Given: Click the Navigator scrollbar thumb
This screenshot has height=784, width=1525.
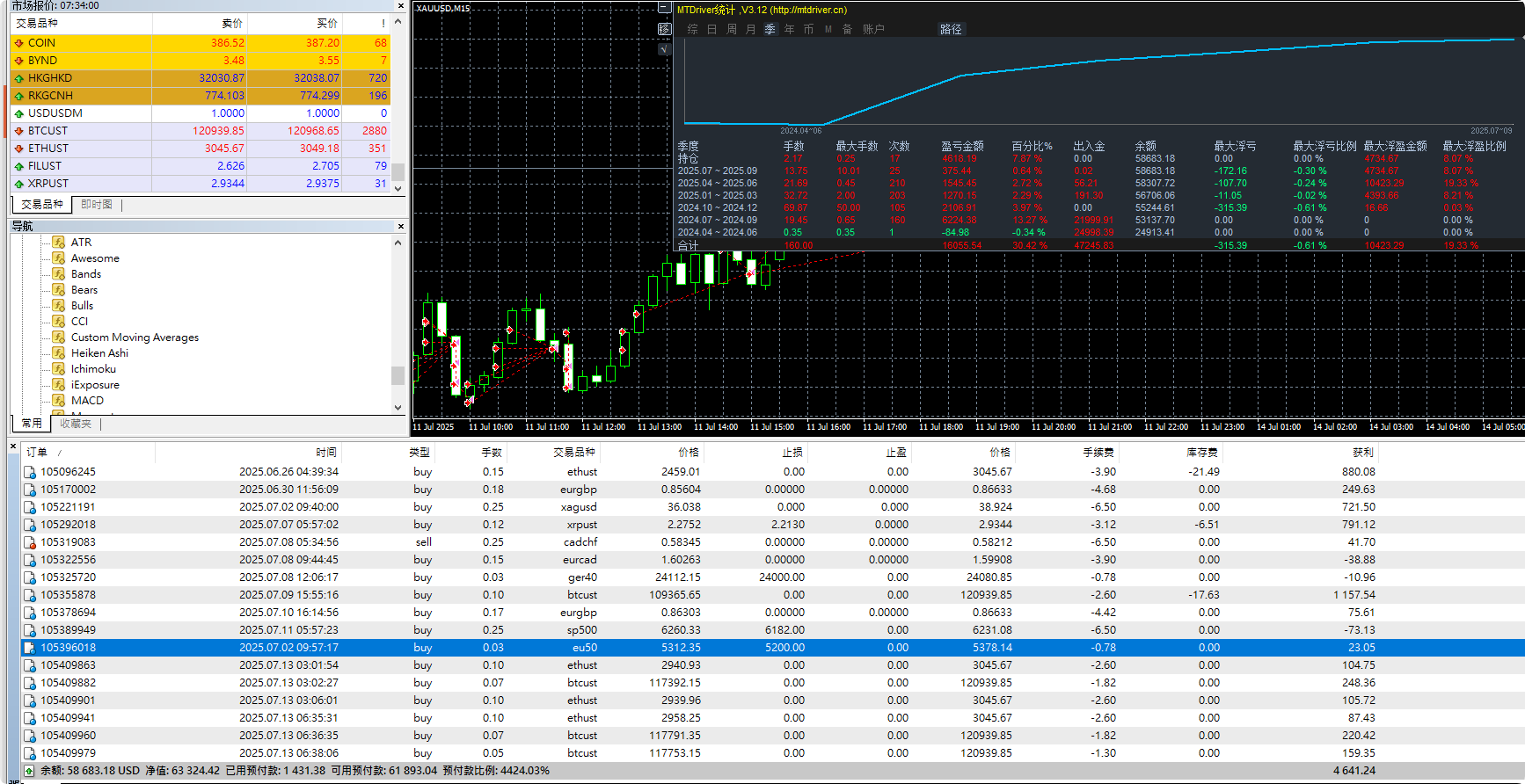Looking at the screenshot, I should 398,375.
